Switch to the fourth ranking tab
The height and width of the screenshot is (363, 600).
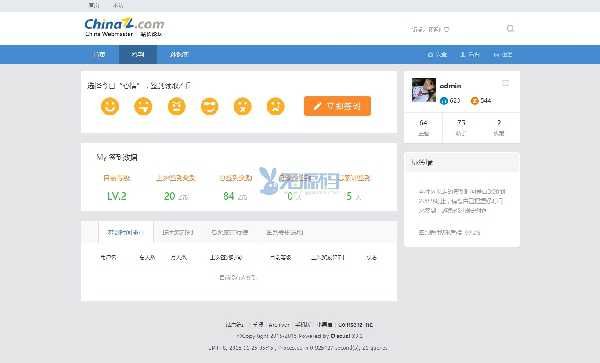[284, 232]
